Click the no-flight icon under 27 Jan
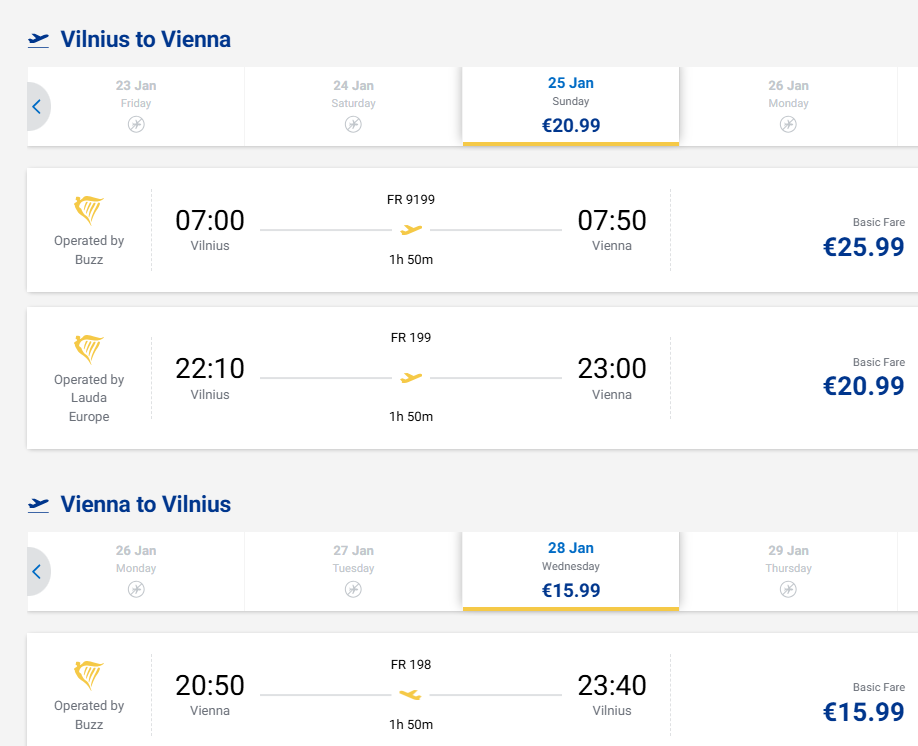 click(x=353, y=589)
